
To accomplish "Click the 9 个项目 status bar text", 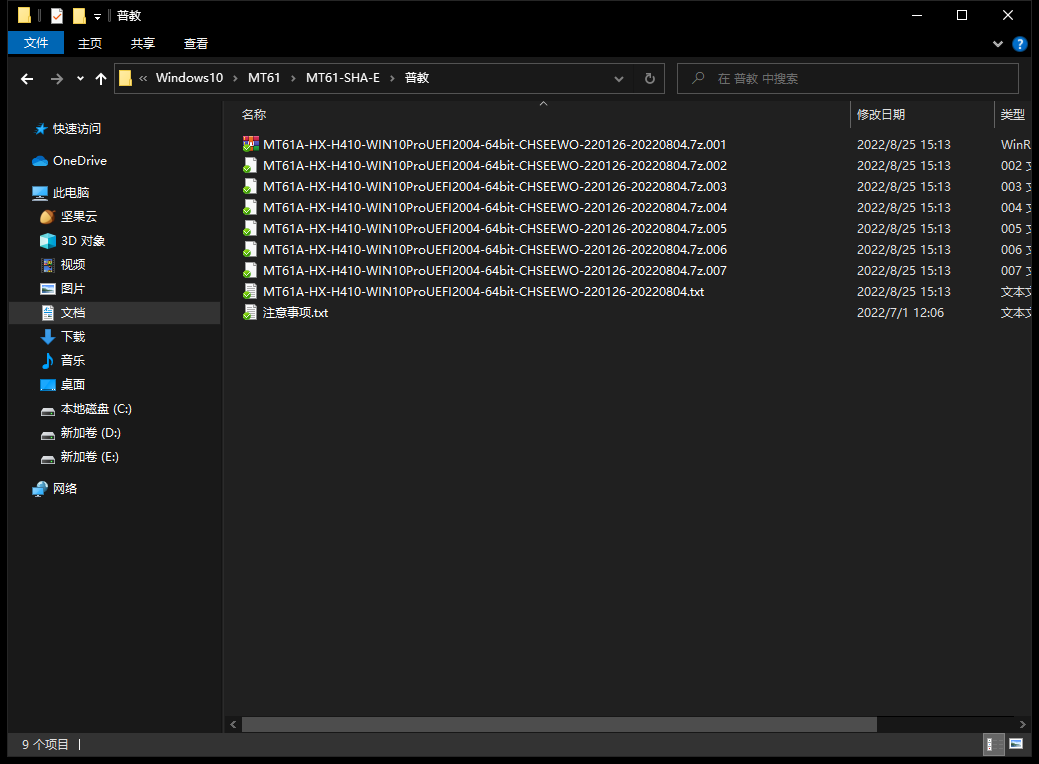I will pyautogui.click(x=45, y=745).
